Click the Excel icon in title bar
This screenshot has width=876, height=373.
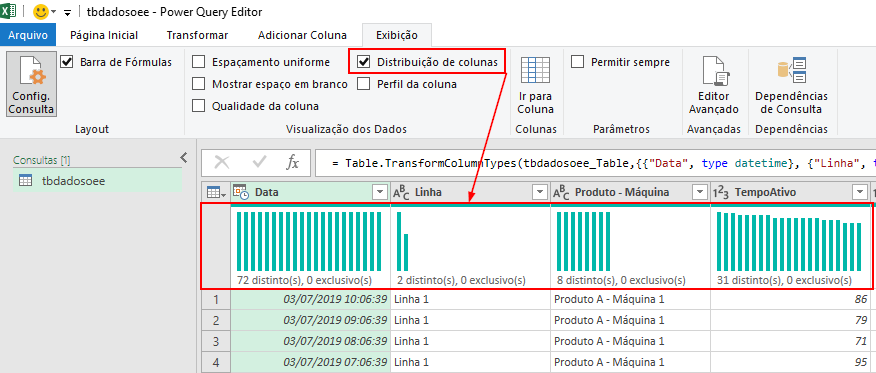(8, 11)
